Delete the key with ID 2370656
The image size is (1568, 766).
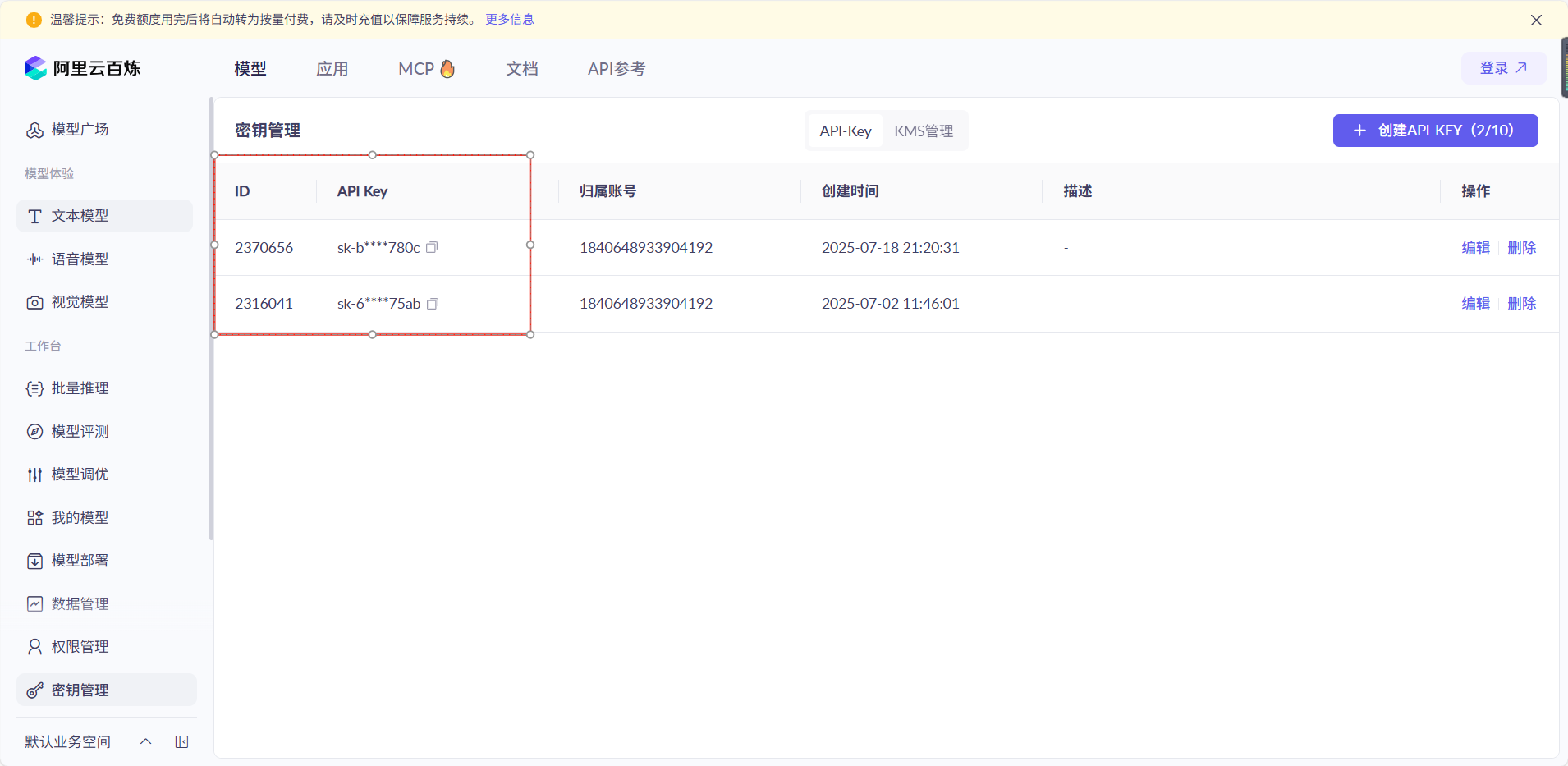(x=1521, y=248)
